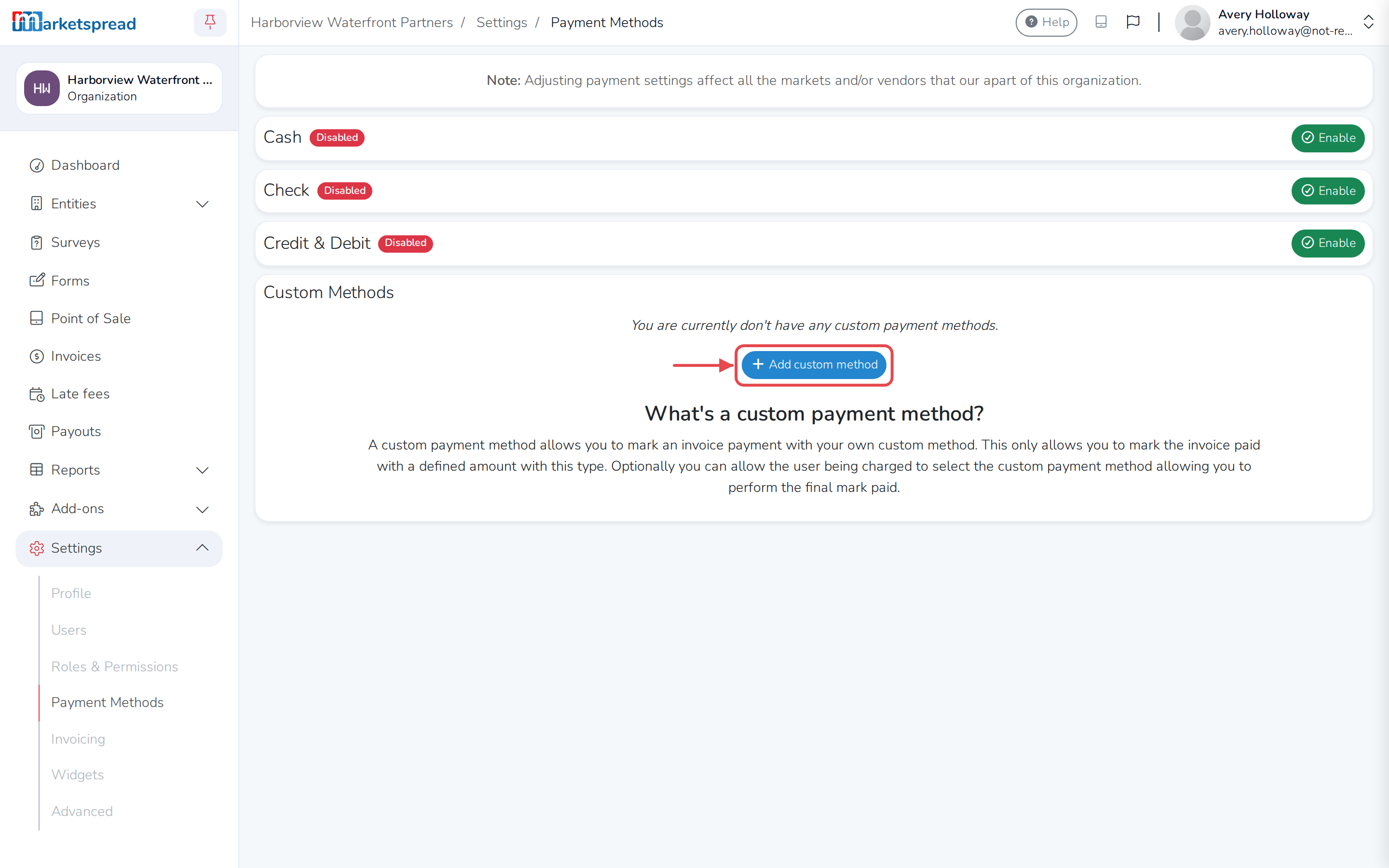
Task: Select Payment Methods in the sidebar
Action: click(108, 703)
